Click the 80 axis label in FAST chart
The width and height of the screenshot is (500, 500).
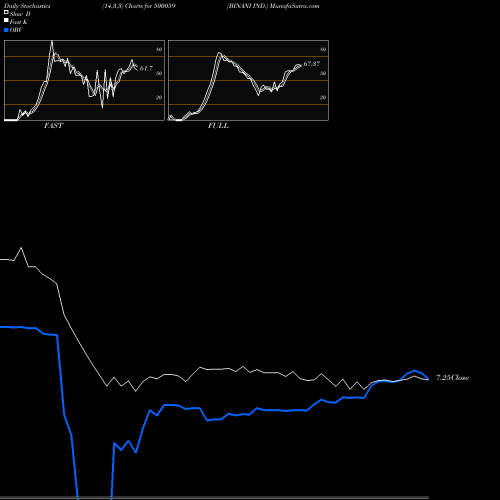pyautogui.click(x=159, y=49)
